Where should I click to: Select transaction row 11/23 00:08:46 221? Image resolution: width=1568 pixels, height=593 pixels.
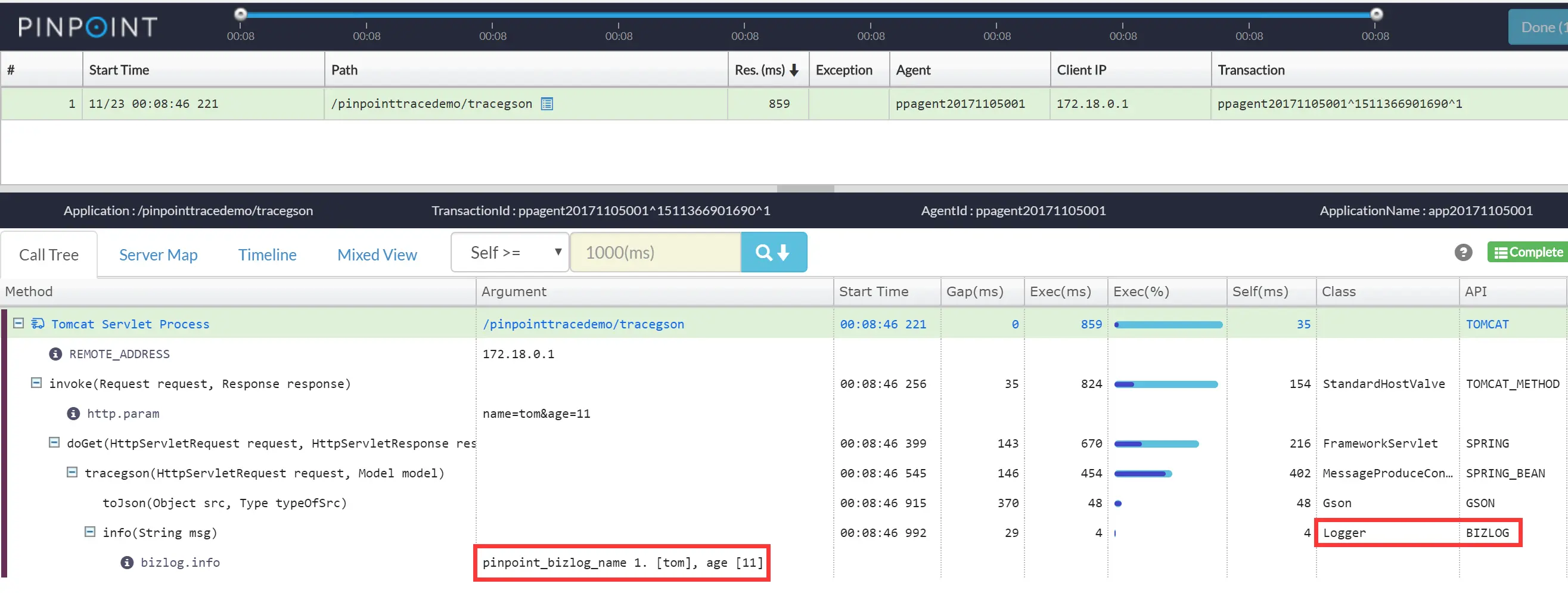(x=784, y=104)
